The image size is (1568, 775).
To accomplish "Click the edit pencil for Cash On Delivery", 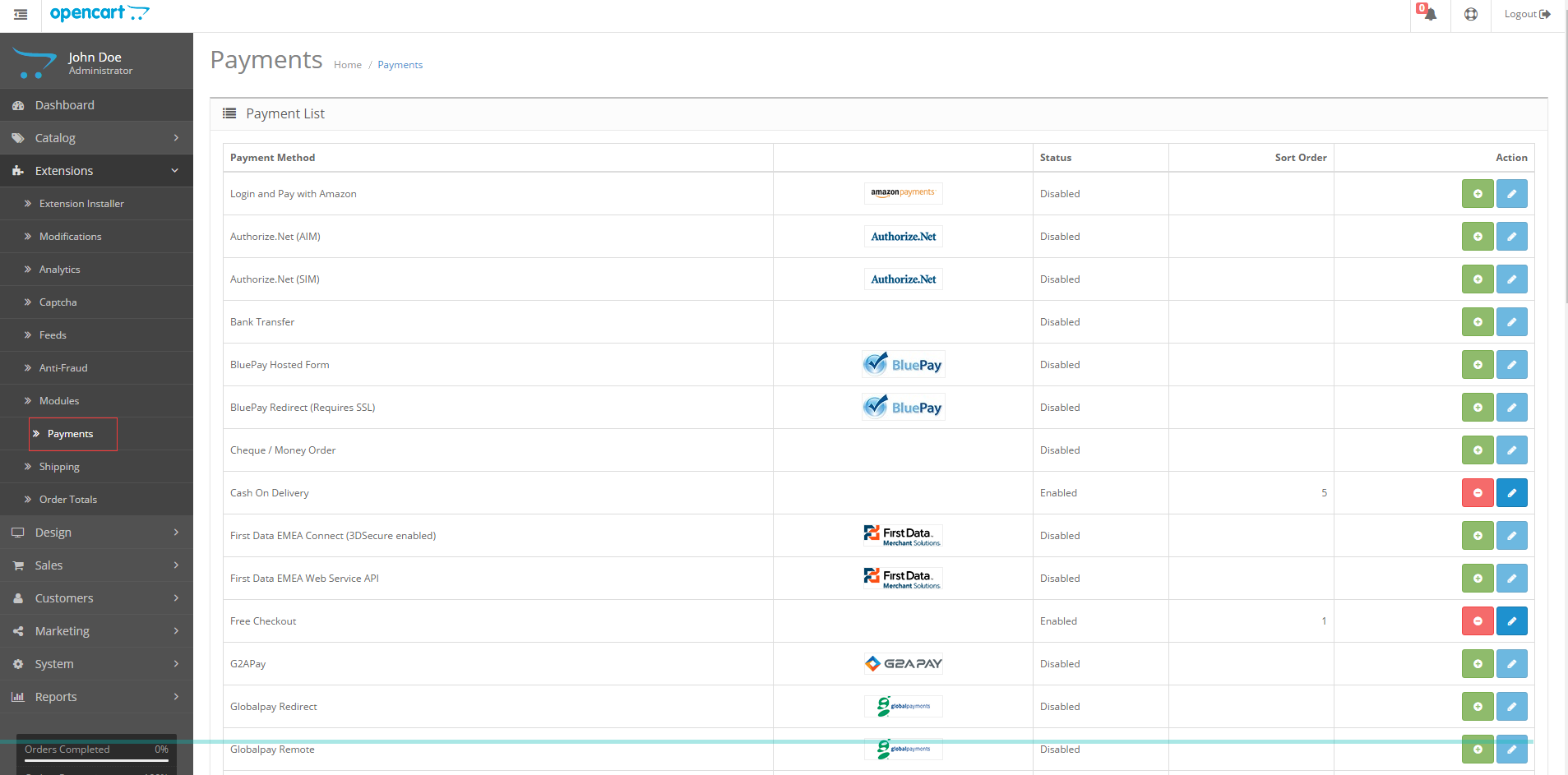I will point(1511,493).
